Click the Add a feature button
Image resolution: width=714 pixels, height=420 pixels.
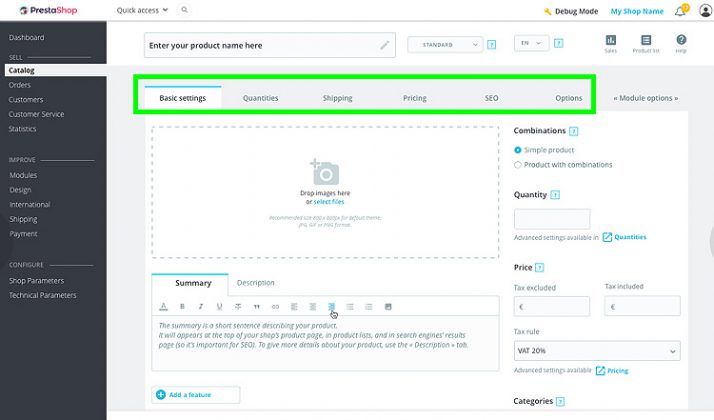click(196, 395)
